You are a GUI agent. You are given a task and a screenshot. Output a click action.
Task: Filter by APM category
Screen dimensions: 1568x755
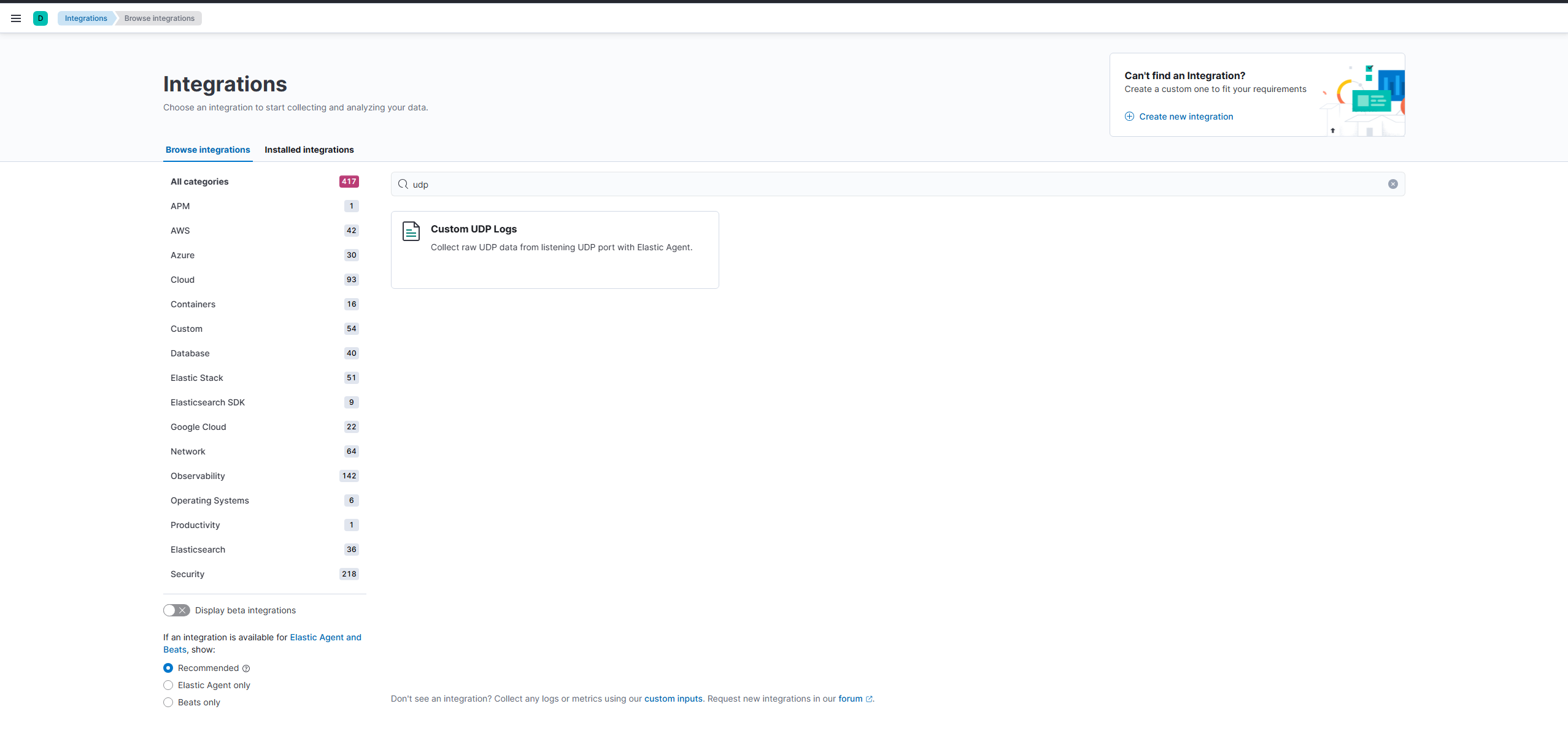pyautogui.click(x=265, y=206)
